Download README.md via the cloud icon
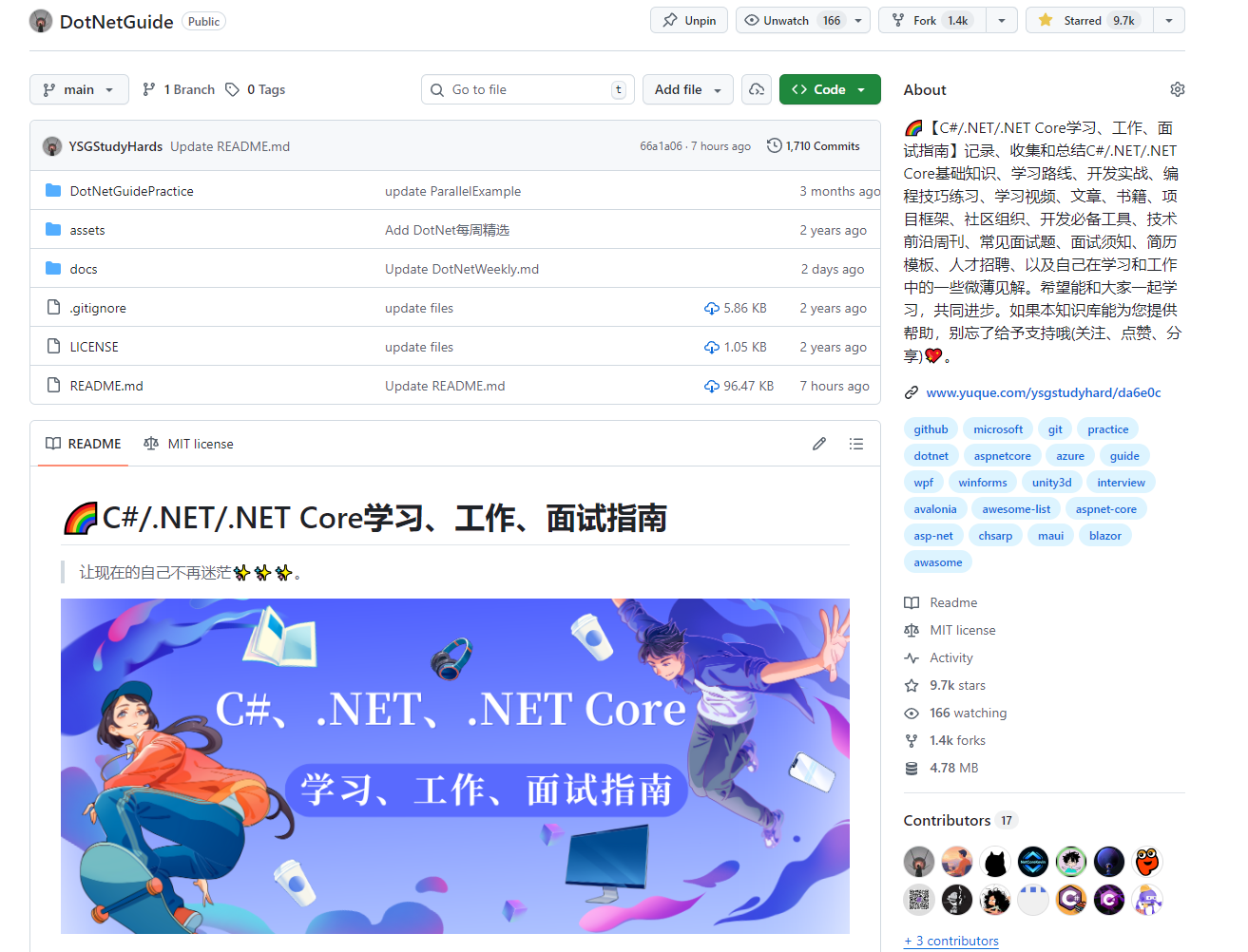Image resolution: width=1248 pixels, height=952 pixels. click(x=712, y=387)
